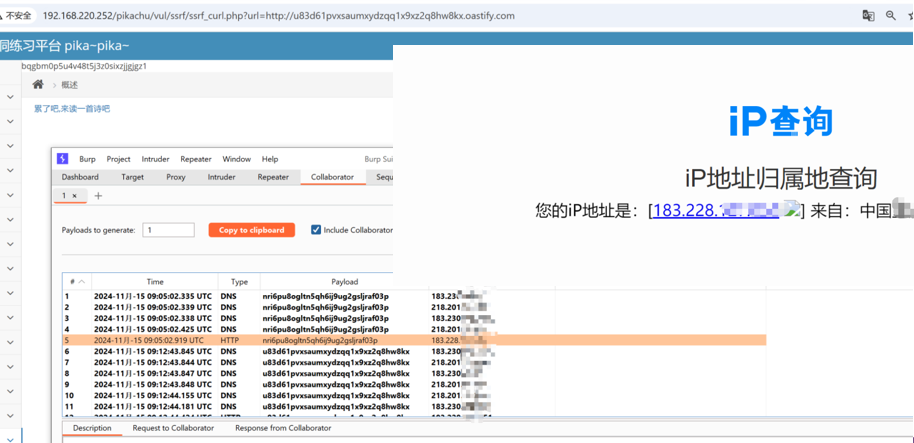Select the highlighted HTTP interaction row 5
The width and height of the screenshot is (914, 443).
(x=414, y=340)
